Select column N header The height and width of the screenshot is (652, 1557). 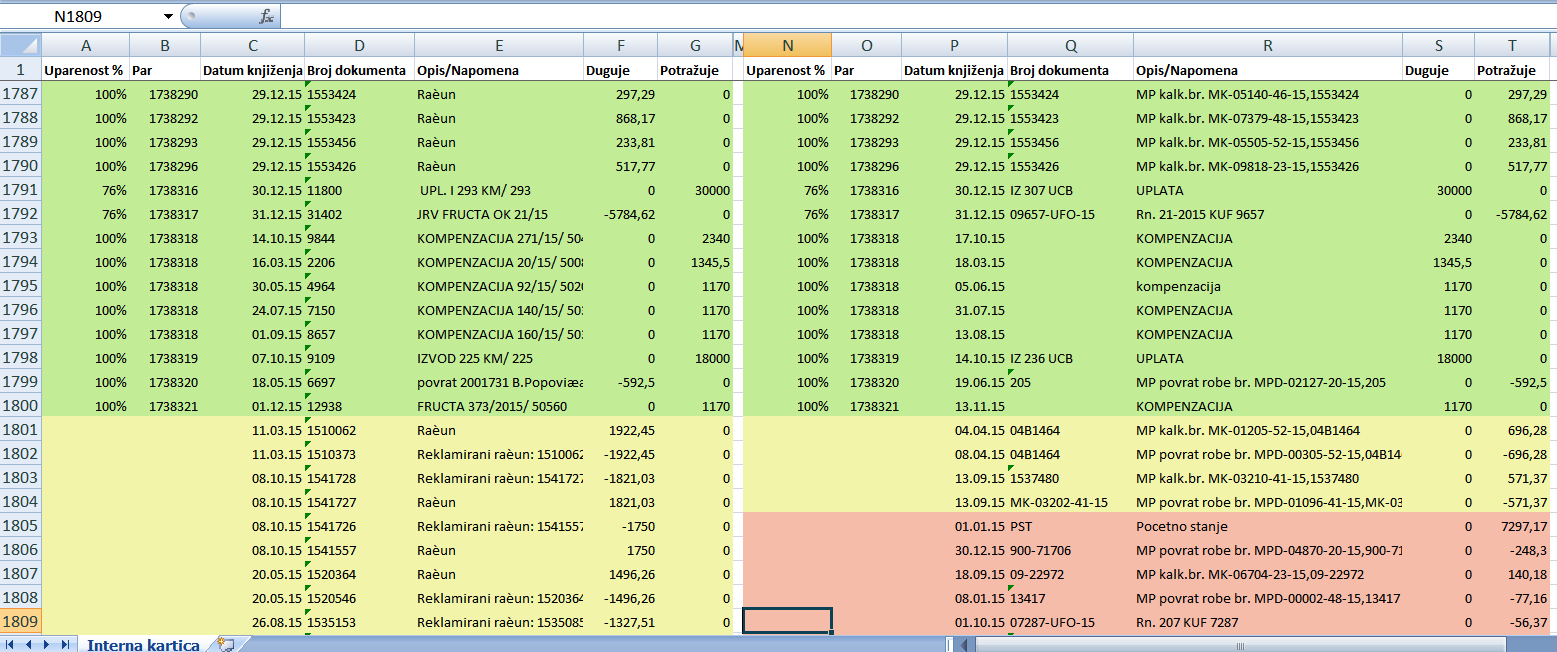click(787, 45)
